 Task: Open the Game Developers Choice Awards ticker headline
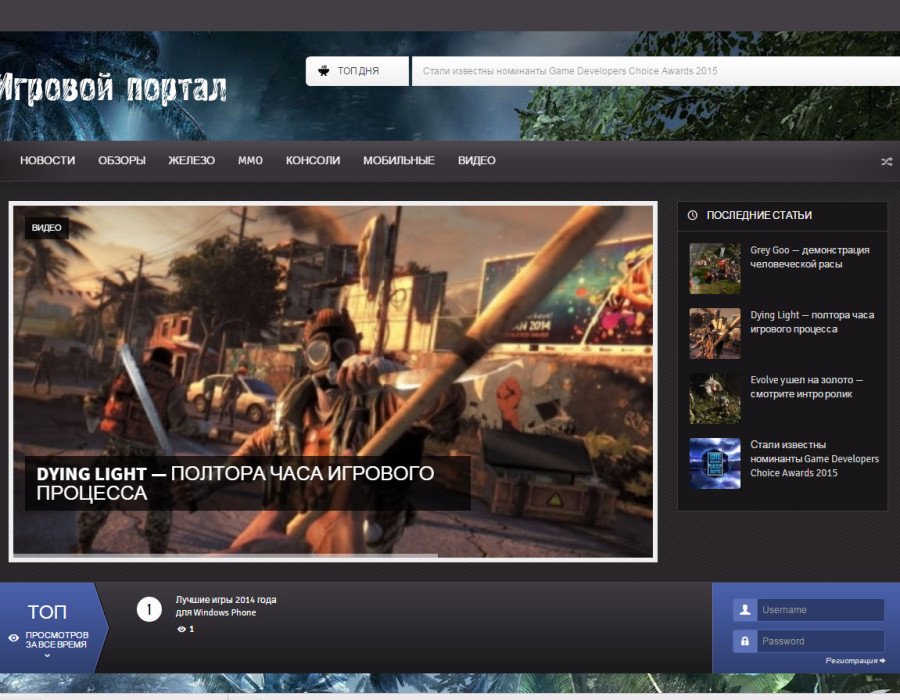click(570, 71)
